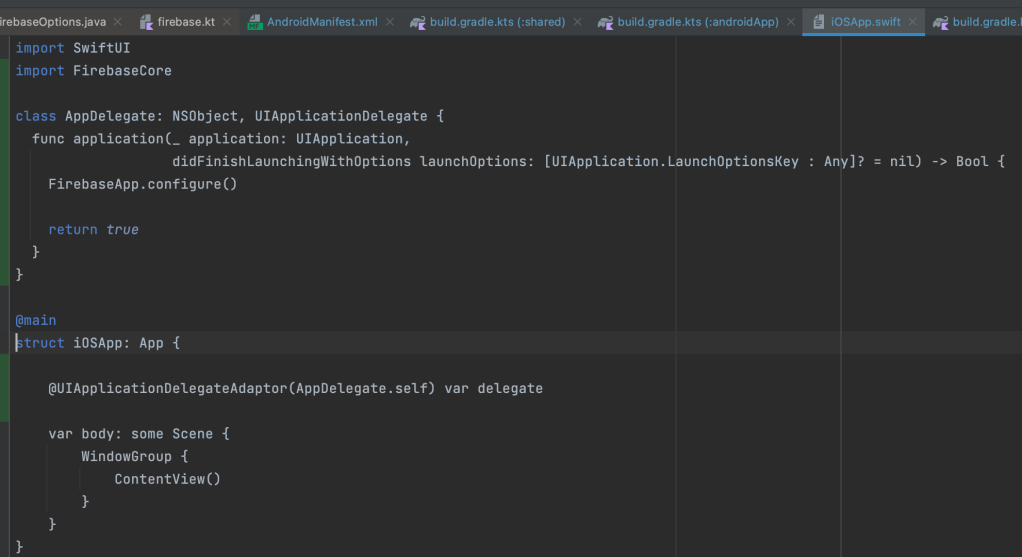Image resolution: width=1022 pixels, height=557 pixels.
Task: Click Gradle elephant icon on build.gradle.kts (:androidApp)
Action: (x=605, y=21)
